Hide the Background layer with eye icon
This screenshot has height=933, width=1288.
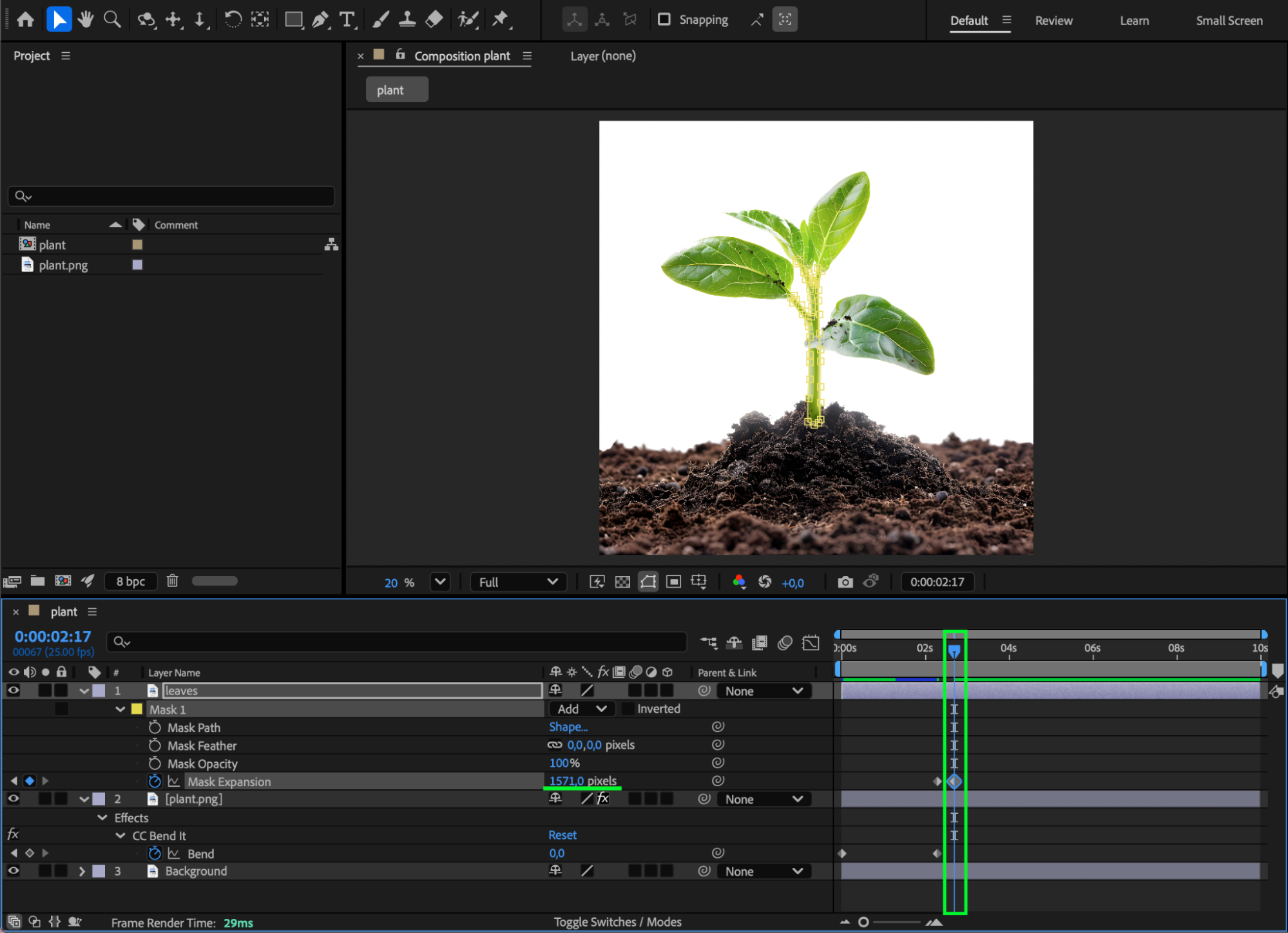13,870
